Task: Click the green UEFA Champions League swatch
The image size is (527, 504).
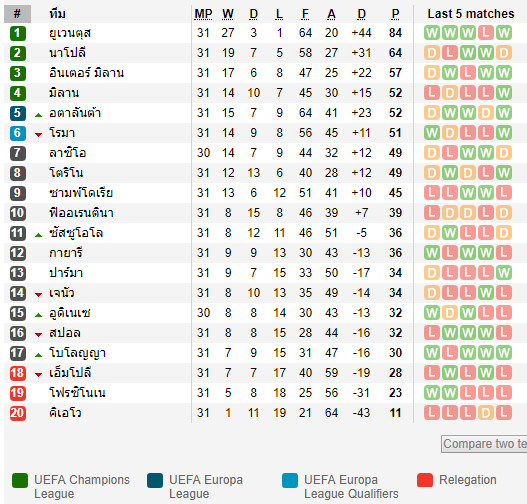Action: (x=20, y=480)
